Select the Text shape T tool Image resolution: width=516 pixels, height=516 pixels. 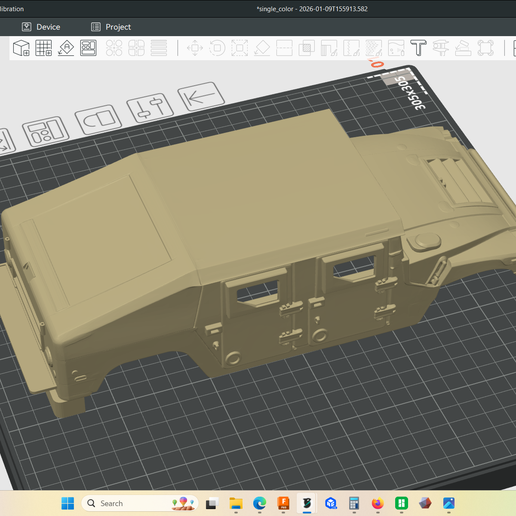click(x=418, y=48)
